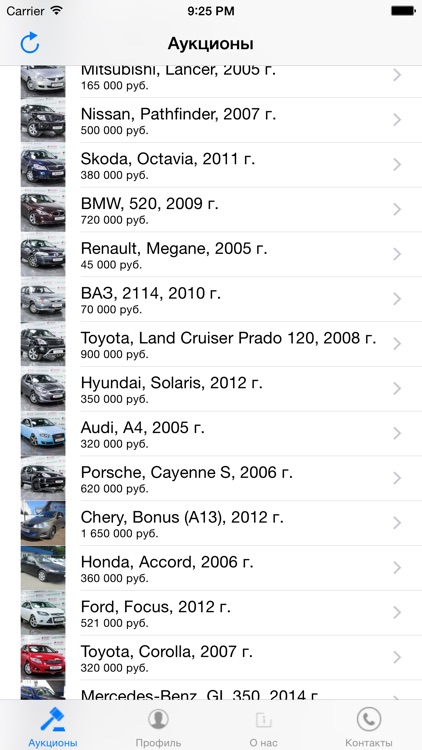View the Mitsubishi Lancer car photo
The image size is (422, 750).
coord(43,81)
